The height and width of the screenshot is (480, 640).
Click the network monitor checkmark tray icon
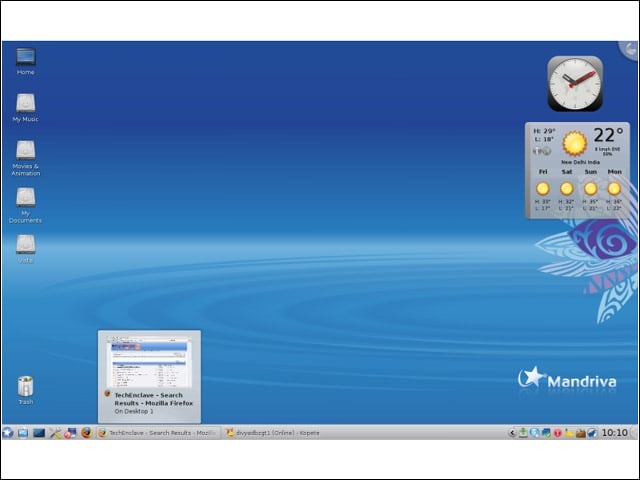546,433
